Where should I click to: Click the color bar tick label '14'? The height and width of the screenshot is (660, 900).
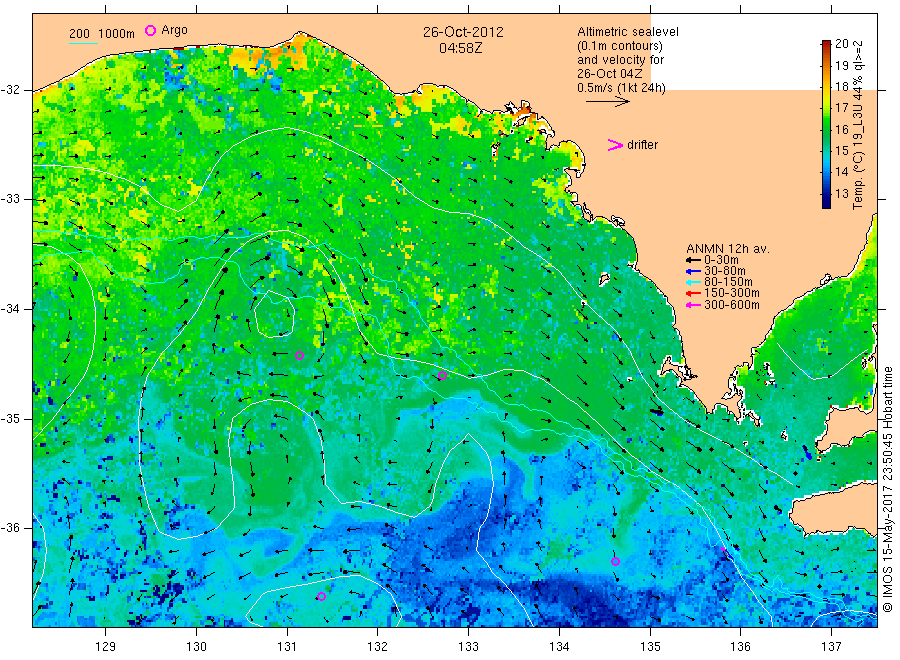tap(841, 172)
